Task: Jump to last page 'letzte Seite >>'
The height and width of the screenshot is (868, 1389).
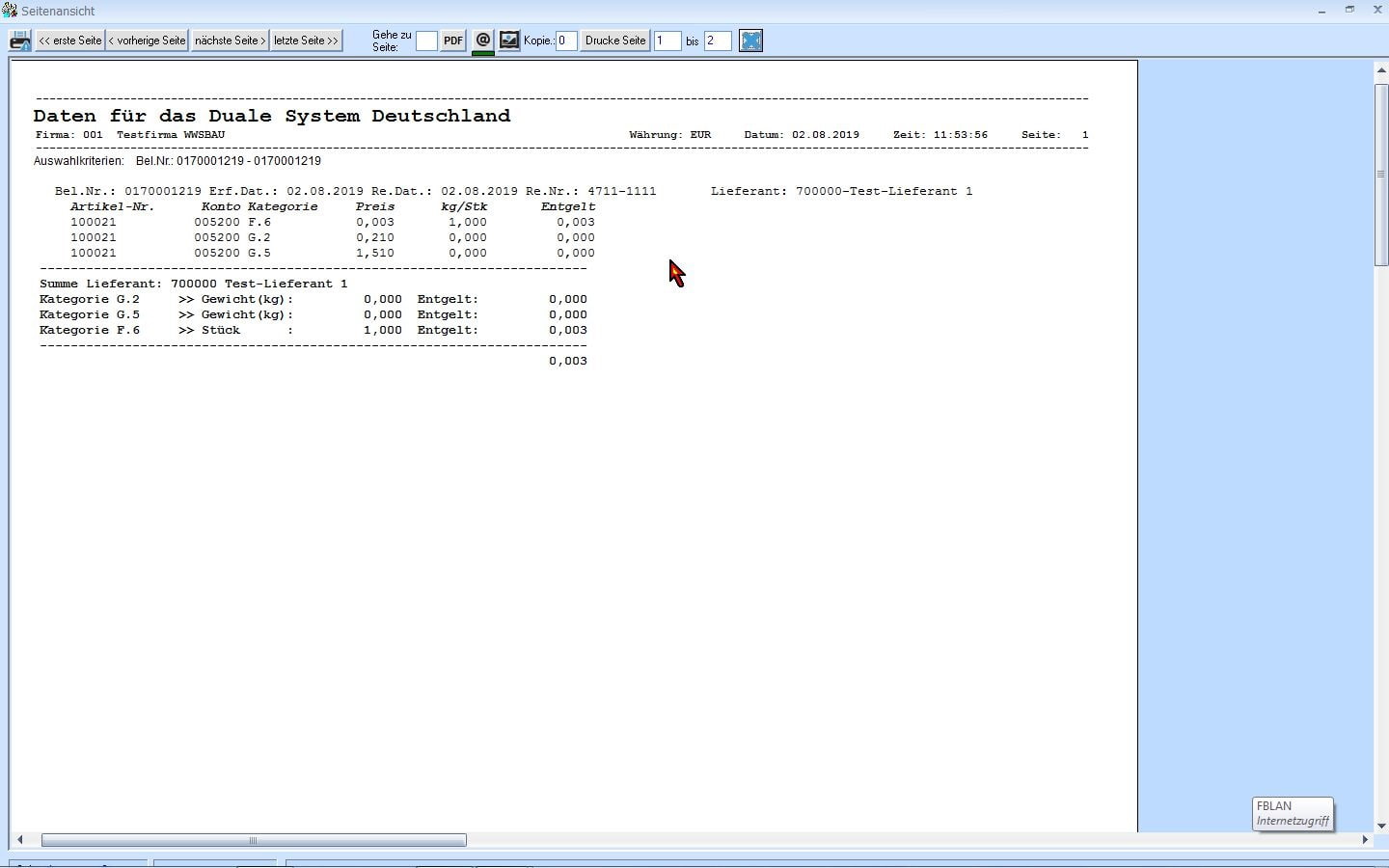Action: point(306,41)
